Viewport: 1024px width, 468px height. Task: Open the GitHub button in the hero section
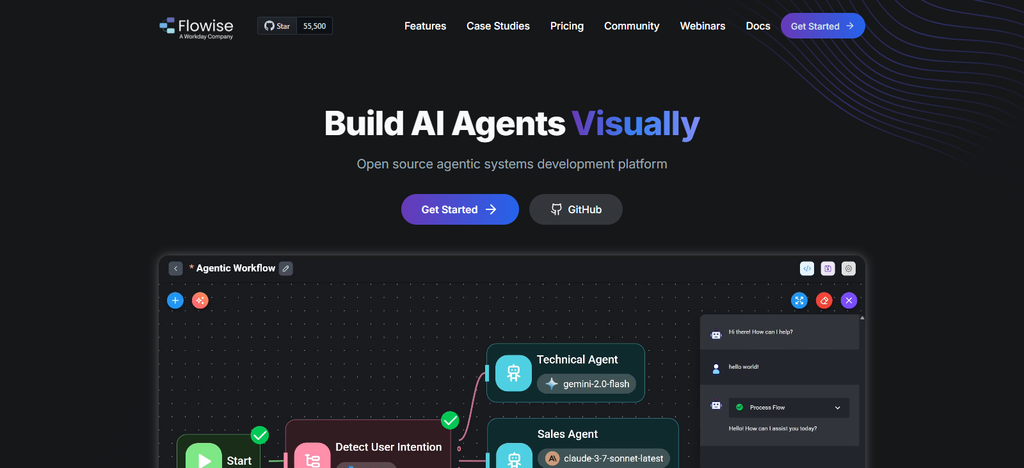click(575, 210)
